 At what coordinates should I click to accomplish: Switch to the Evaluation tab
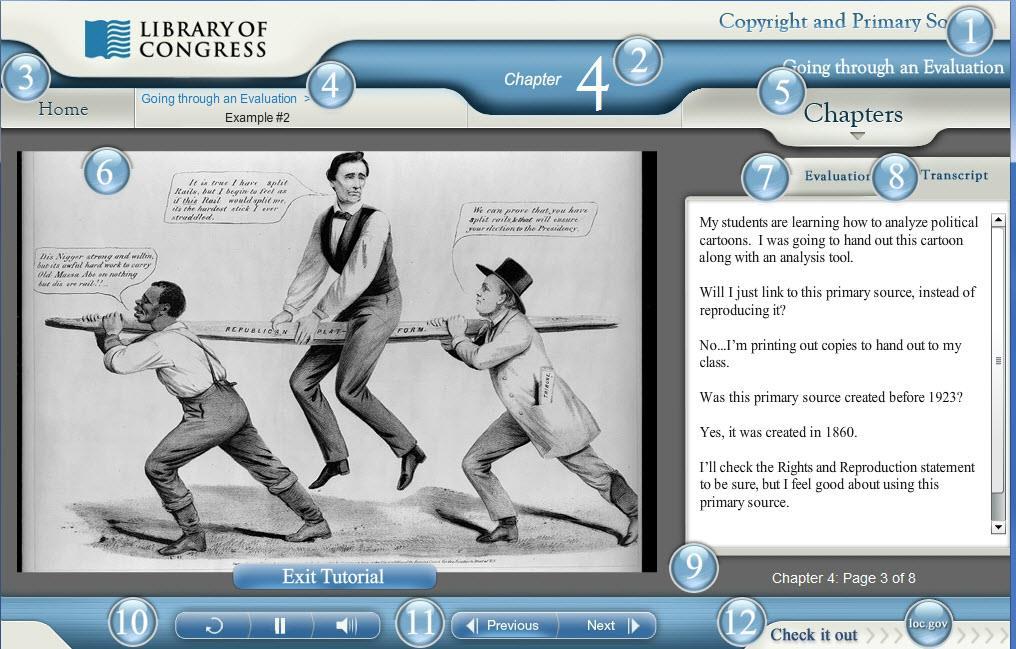838,176
